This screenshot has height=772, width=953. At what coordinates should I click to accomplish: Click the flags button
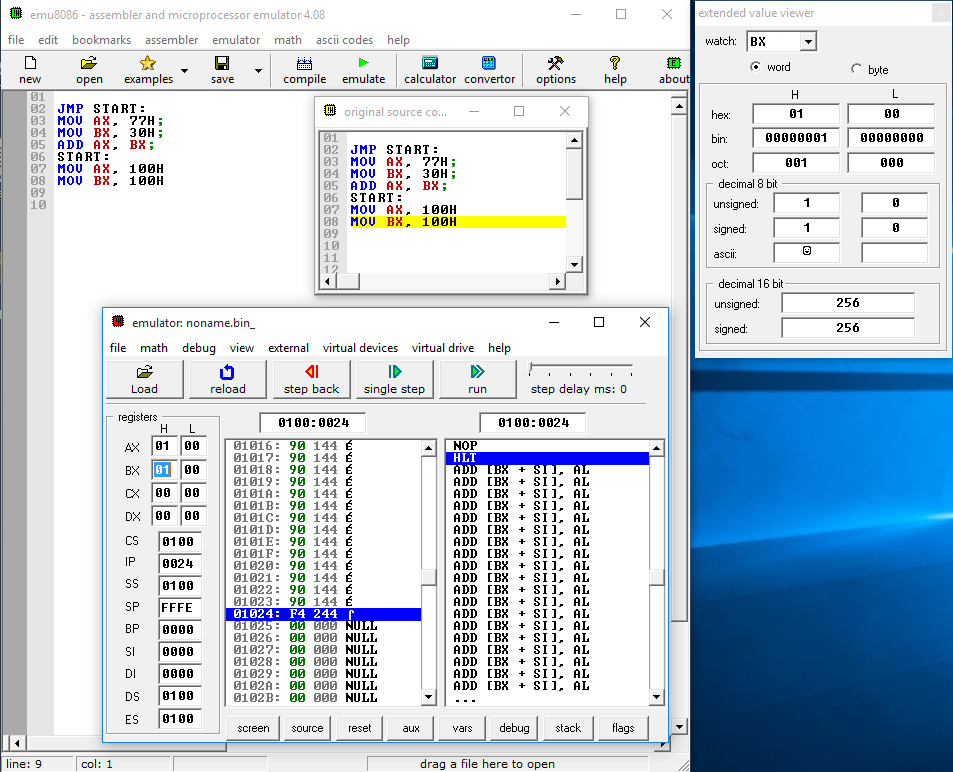(622, 728)
